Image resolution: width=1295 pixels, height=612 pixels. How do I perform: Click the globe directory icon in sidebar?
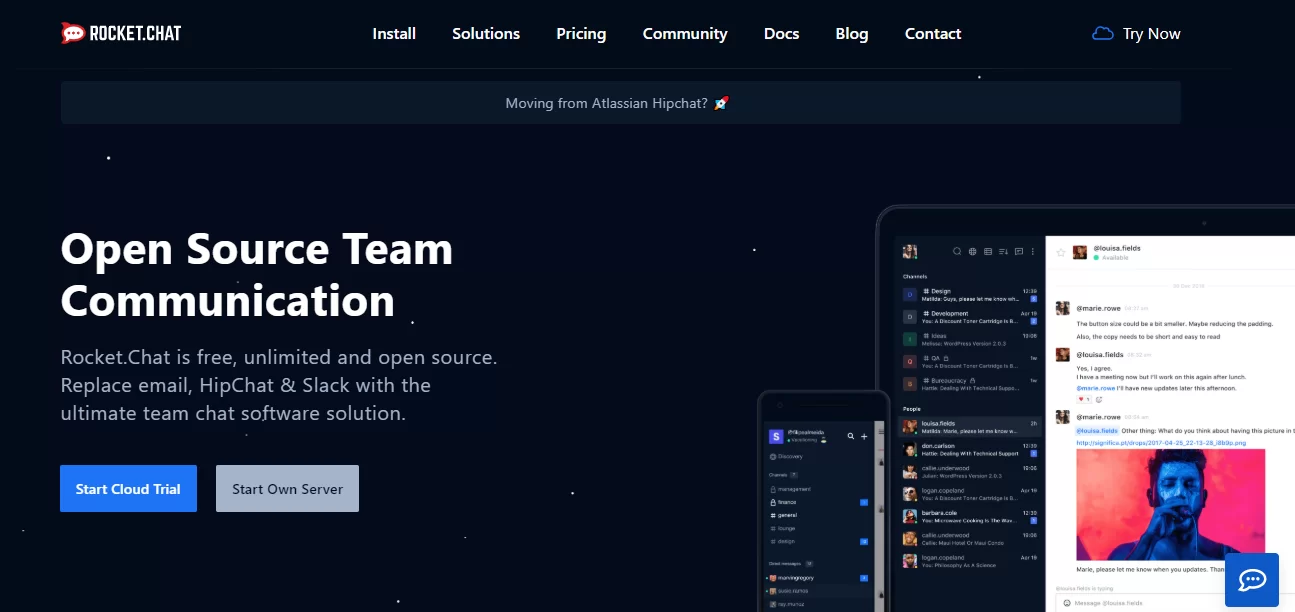click(x=972, y=252)
